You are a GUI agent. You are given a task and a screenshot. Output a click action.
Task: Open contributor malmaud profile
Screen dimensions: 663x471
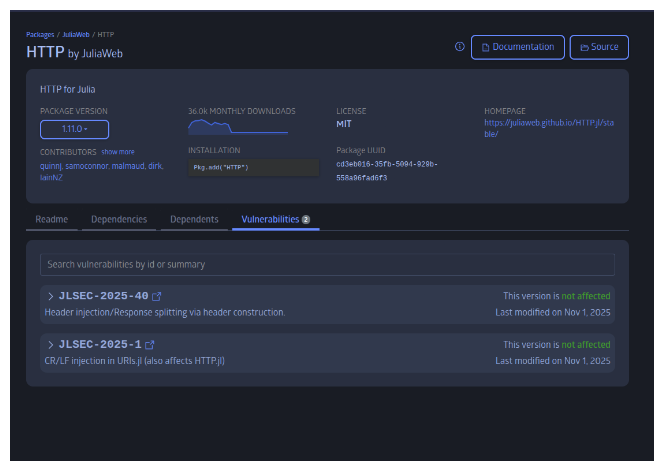click(x=129, y=166)
